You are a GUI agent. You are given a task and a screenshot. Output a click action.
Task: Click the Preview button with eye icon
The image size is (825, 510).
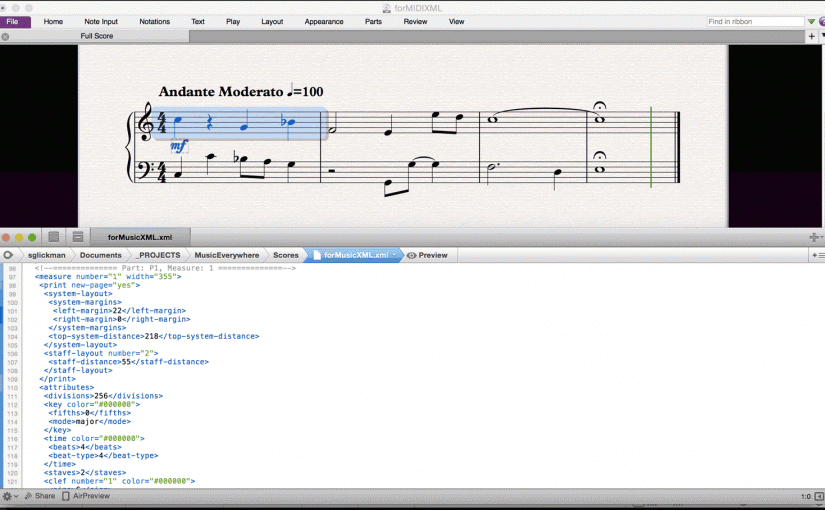tap(427, 255)
